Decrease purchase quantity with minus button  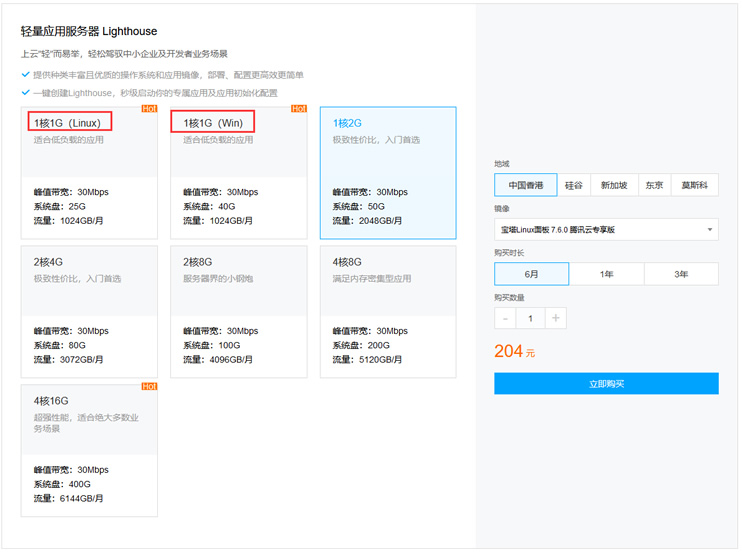point(506,318)
